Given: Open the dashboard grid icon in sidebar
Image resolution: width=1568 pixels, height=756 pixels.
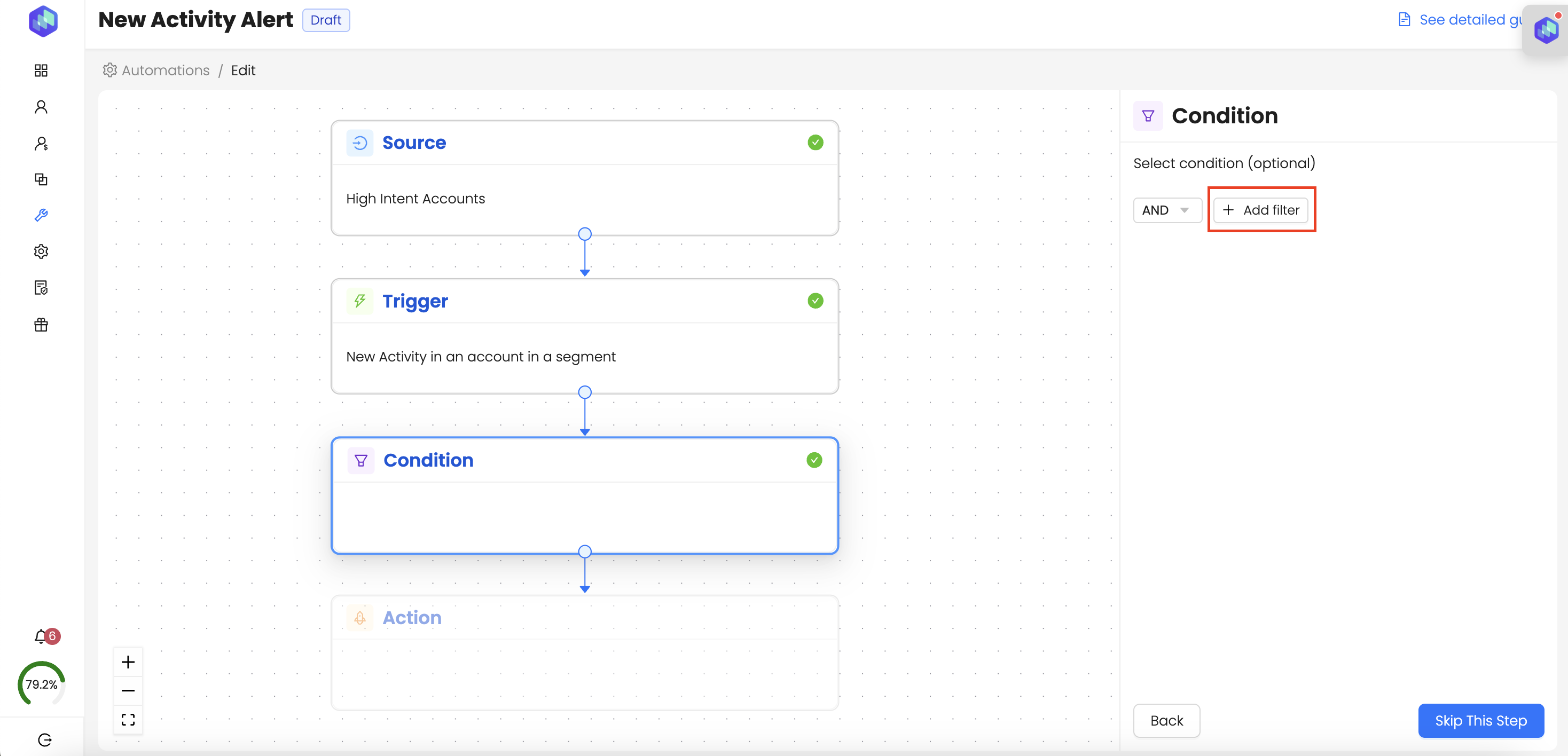Looking at the screenshot, I should coord(41,70).
